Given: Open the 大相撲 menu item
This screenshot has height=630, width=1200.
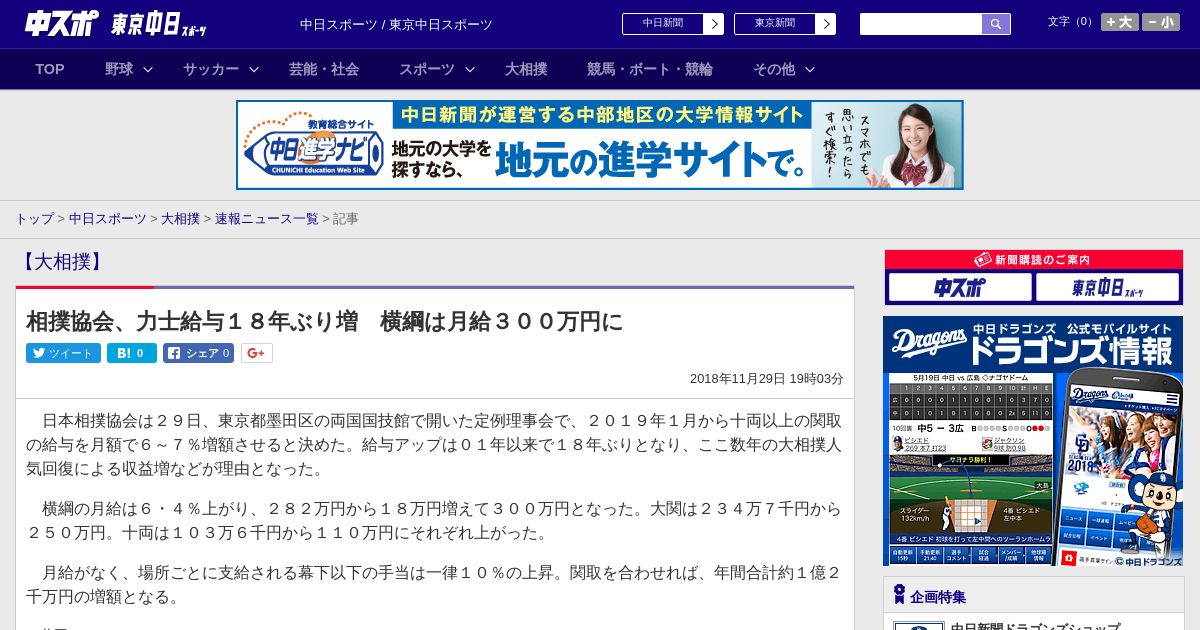Looking at the screenshot, I should coord(526,69).
